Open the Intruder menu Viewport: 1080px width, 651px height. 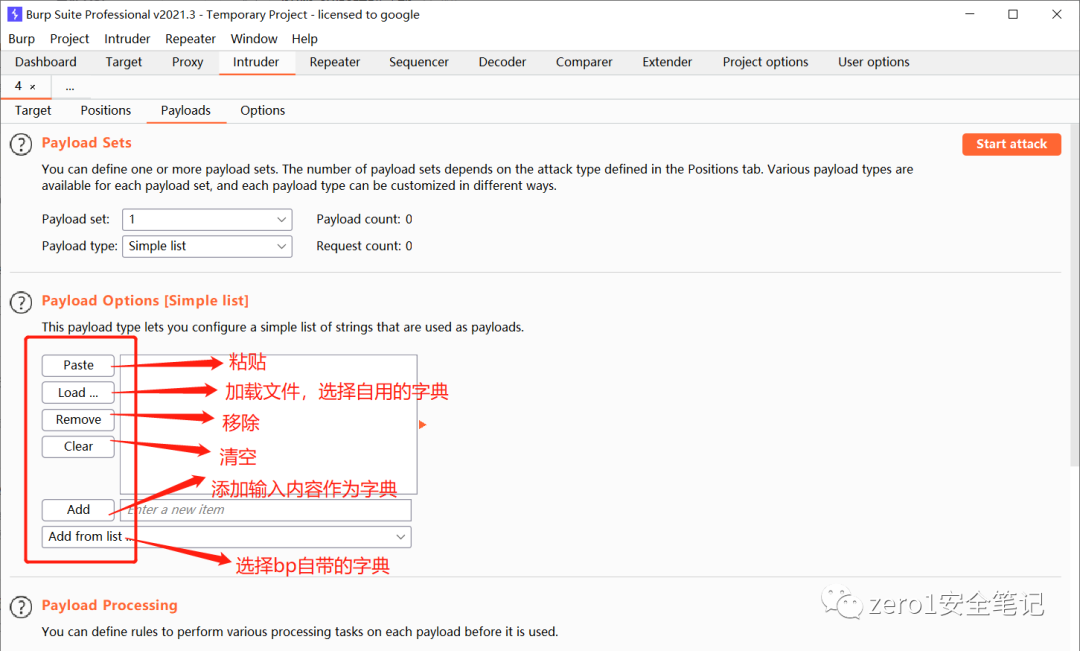point(127,39)
